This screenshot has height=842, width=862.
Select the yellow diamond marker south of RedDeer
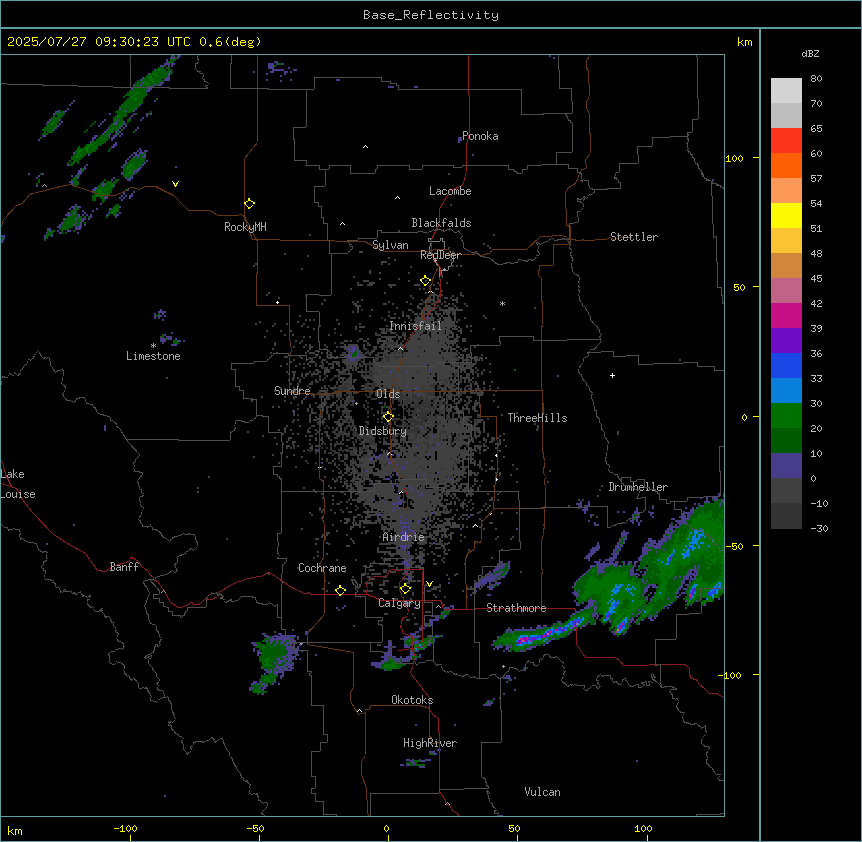point(426,281)
